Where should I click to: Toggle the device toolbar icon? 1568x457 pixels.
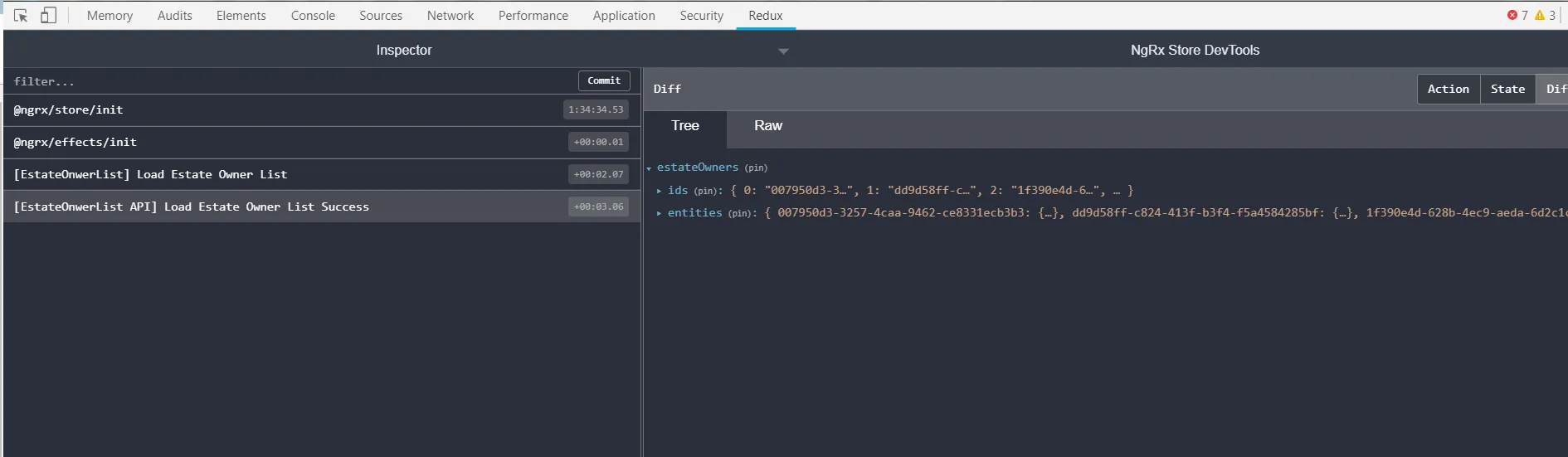coord(48,15)
